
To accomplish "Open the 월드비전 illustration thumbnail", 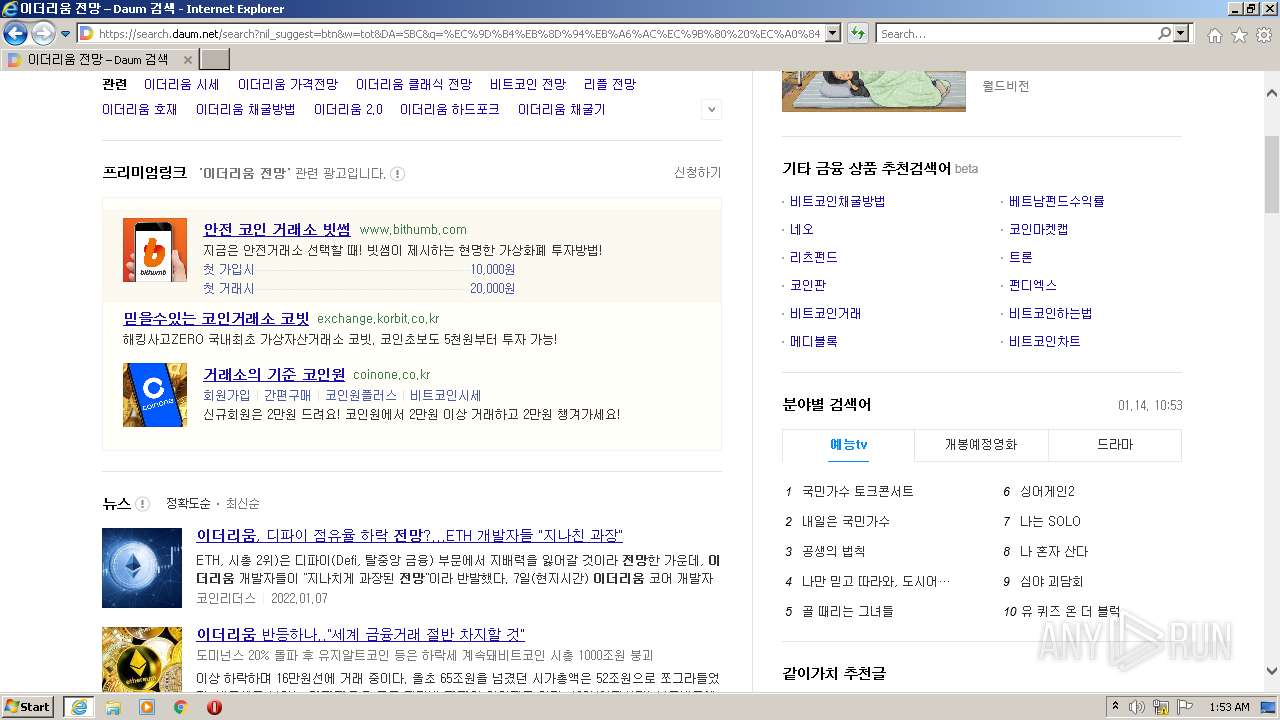I will tap(874, 92).
